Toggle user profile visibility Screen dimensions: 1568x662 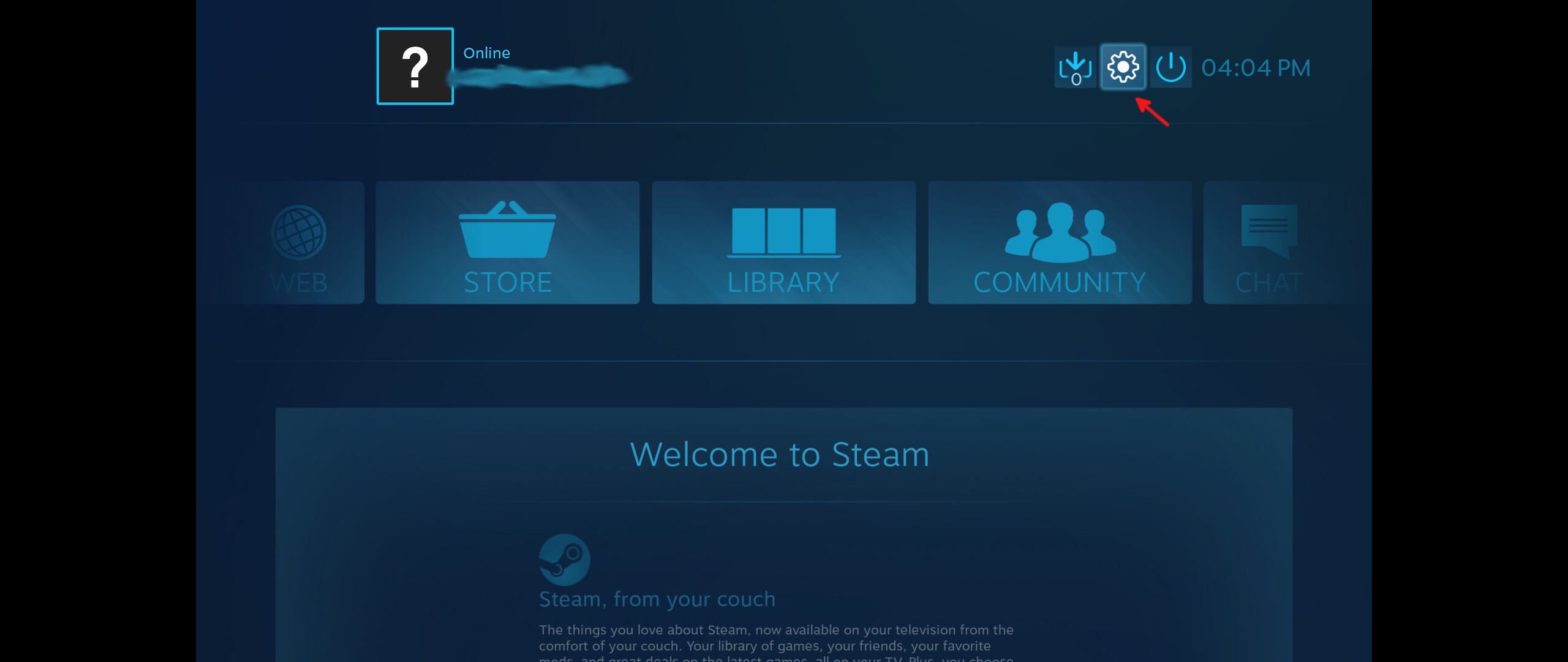click(x=414, y=68)
